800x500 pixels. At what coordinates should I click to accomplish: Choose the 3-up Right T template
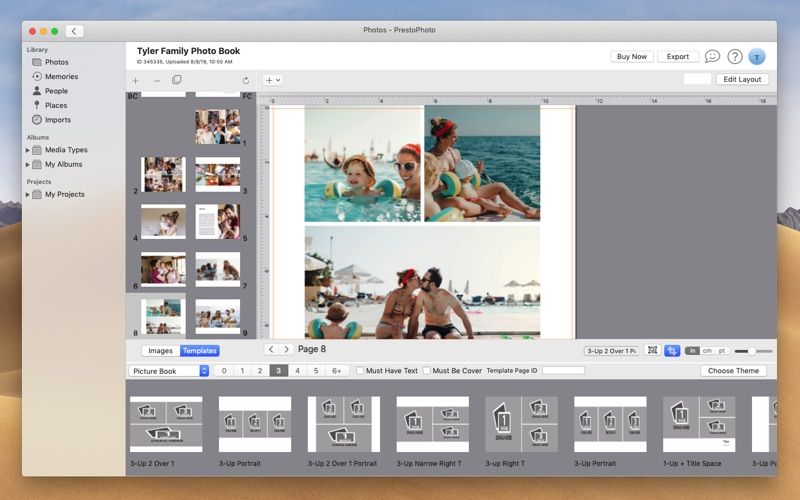click(521, 424)
